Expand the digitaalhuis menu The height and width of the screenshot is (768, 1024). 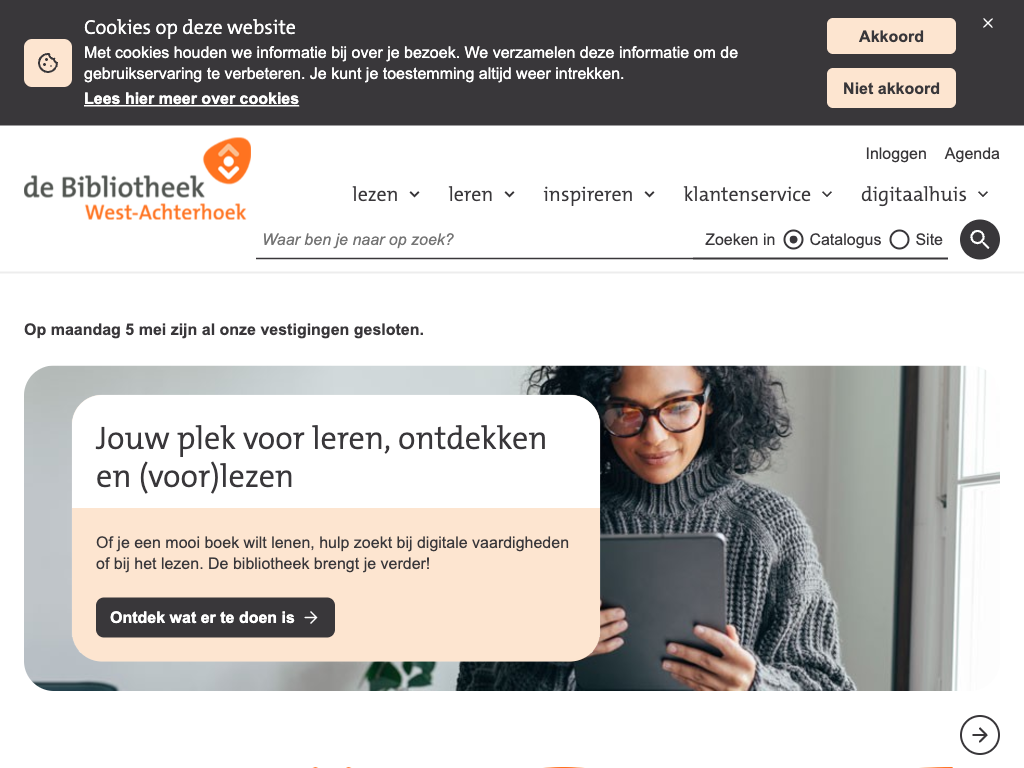click(925, 194)
